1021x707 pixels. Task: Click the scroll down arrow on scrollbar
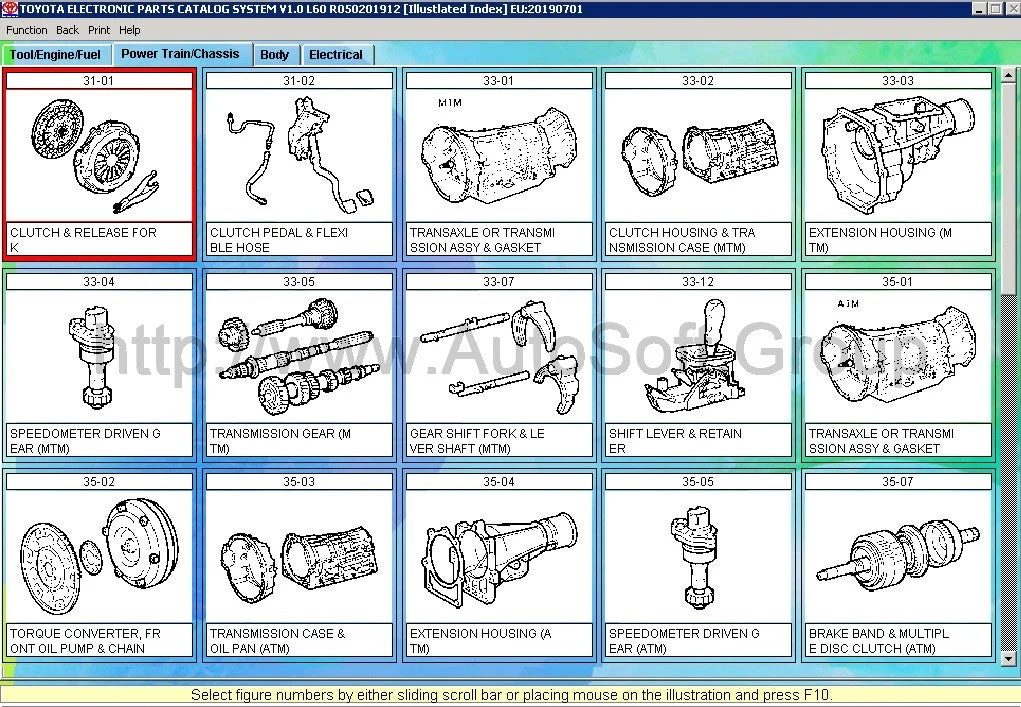[1009, 658]
